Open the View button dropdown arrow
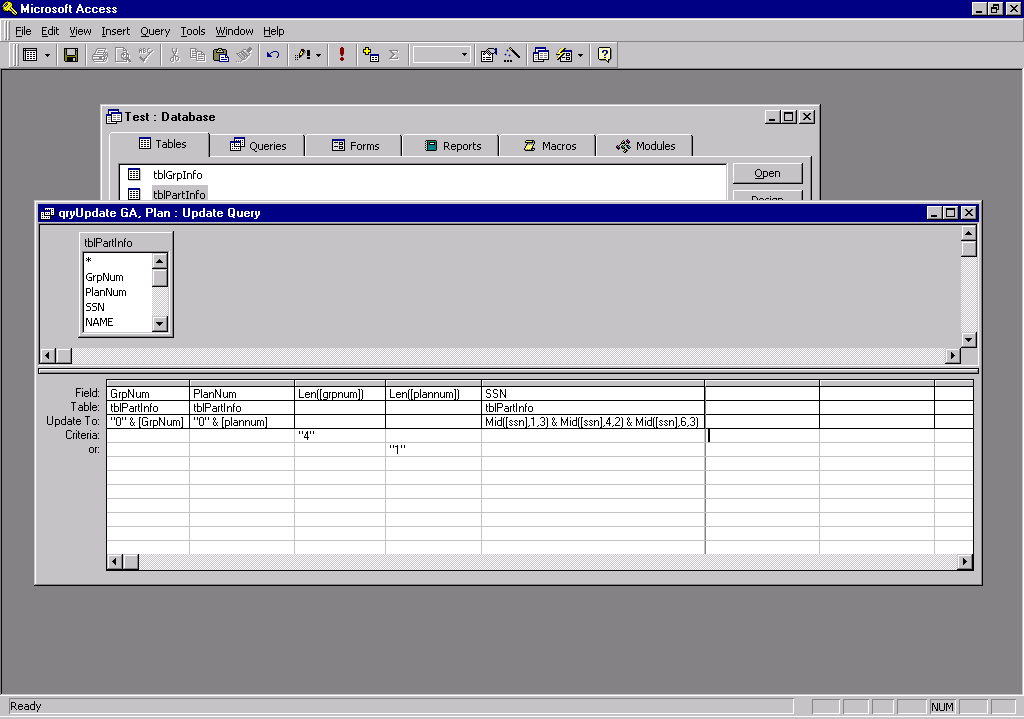 [47, 55]
